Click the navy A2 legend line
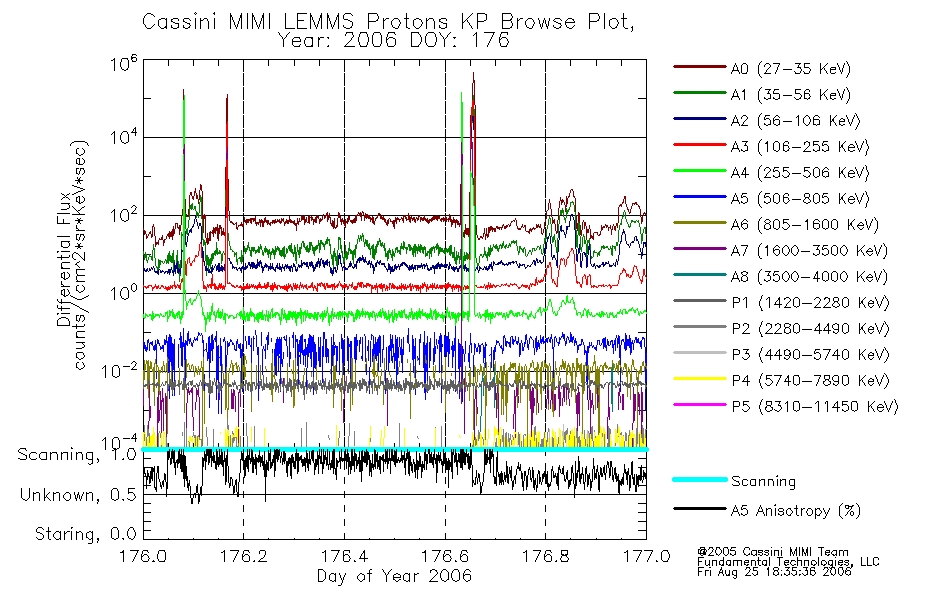This screenshot has width=950, height=600. pos(700,119)
